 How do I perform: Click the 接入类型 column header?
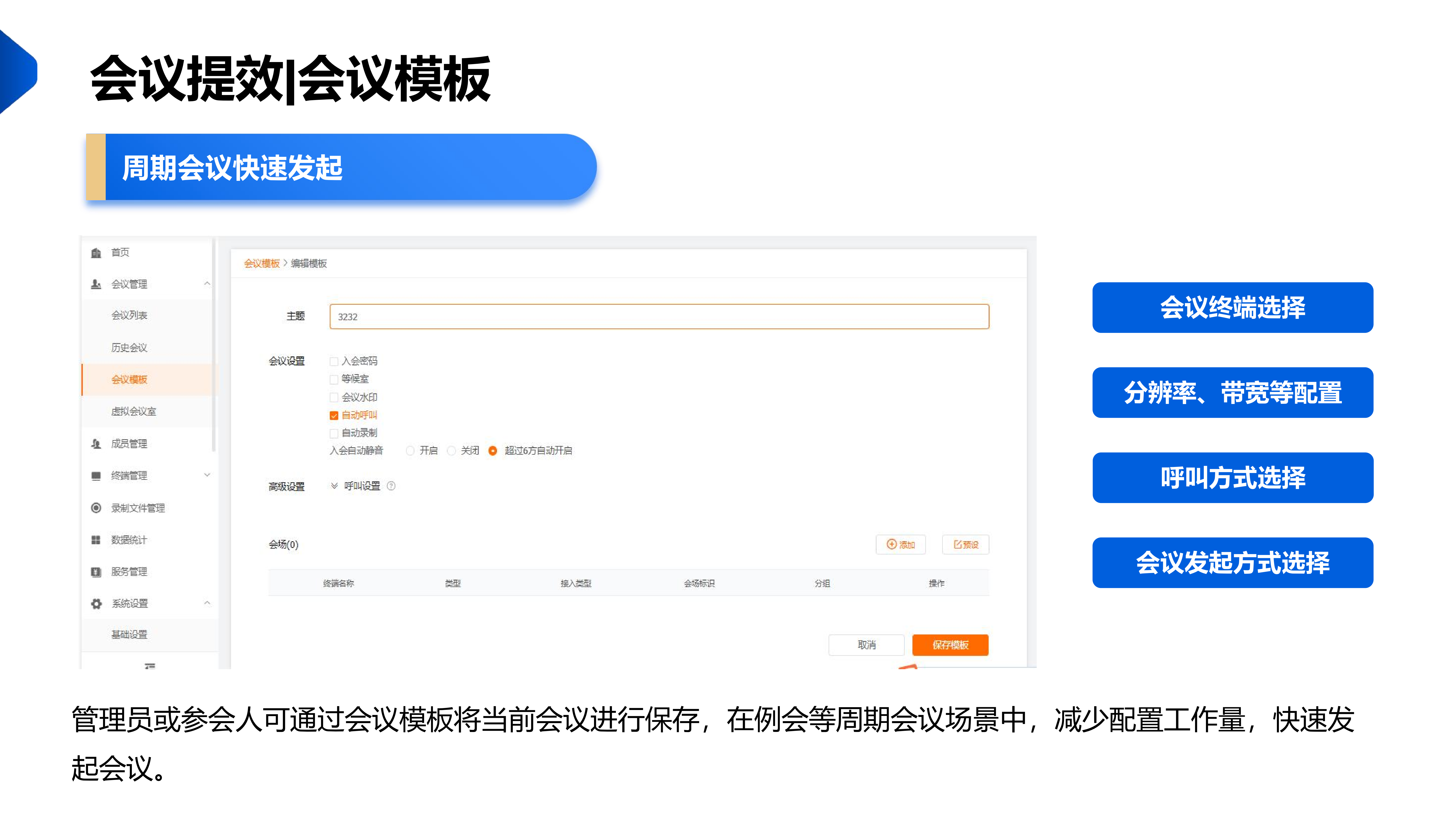tap(576, 583)
